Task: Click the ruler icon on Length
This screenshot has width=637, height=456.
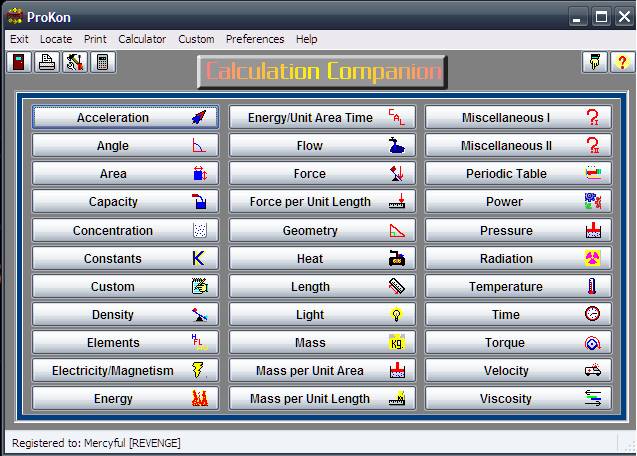Action: tap(396, 286)
